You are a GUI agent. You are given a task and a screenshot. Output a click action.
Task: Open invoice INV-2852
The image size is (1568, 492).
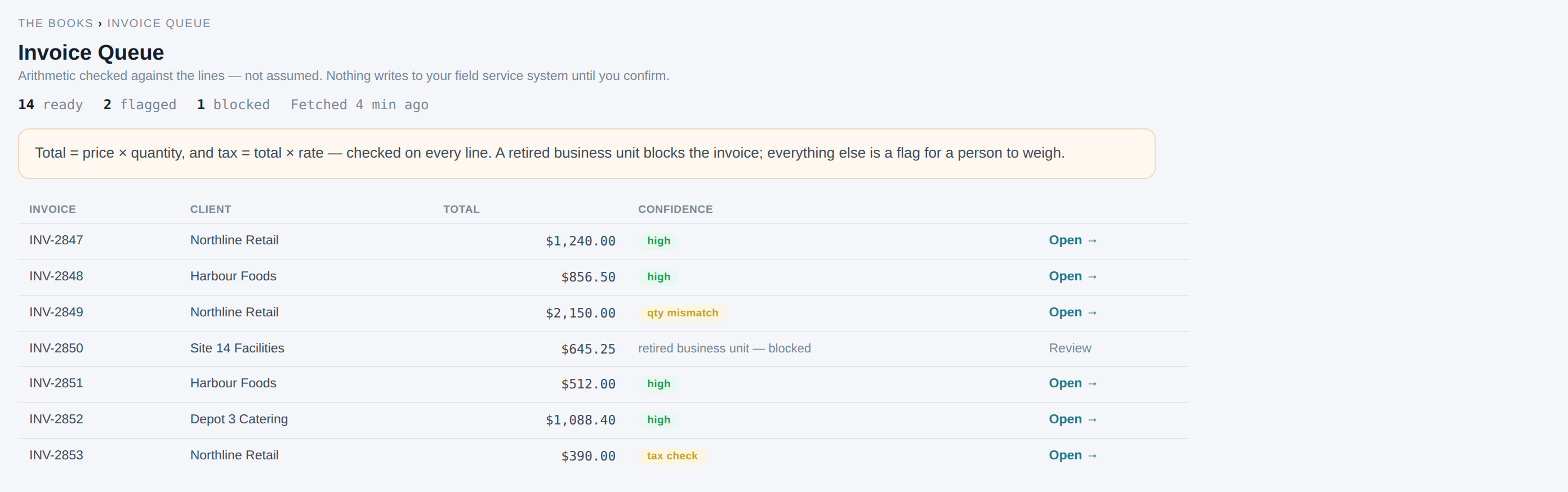1072,419
